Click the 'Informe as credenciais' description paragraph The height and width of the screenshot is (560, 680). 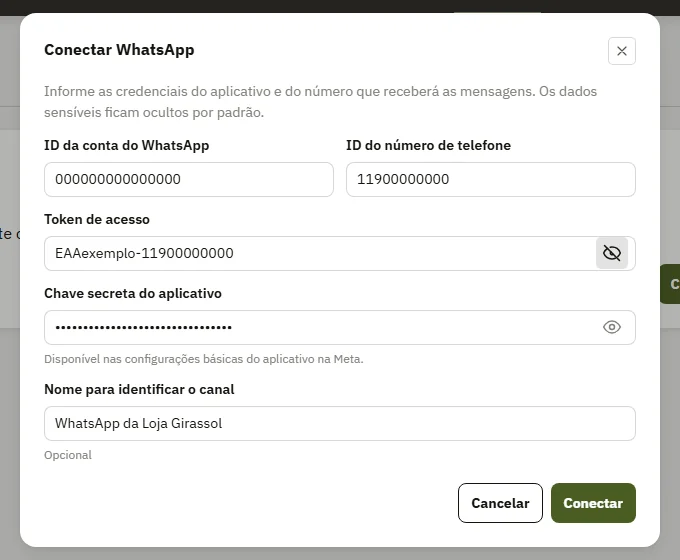point(320,102)
